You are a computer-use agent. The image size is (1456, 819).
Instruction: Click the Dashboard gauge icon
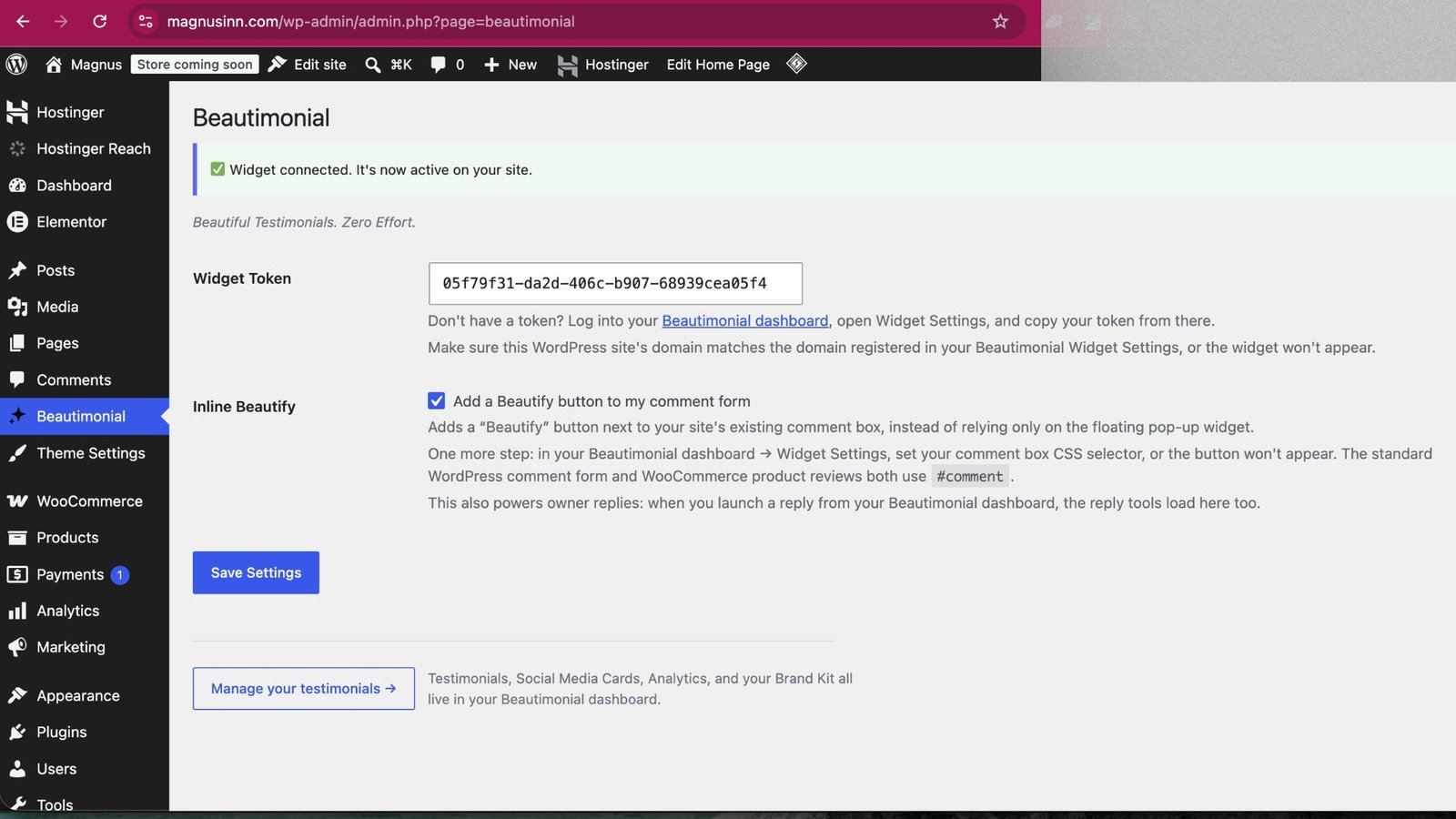(x=17, y=185)
